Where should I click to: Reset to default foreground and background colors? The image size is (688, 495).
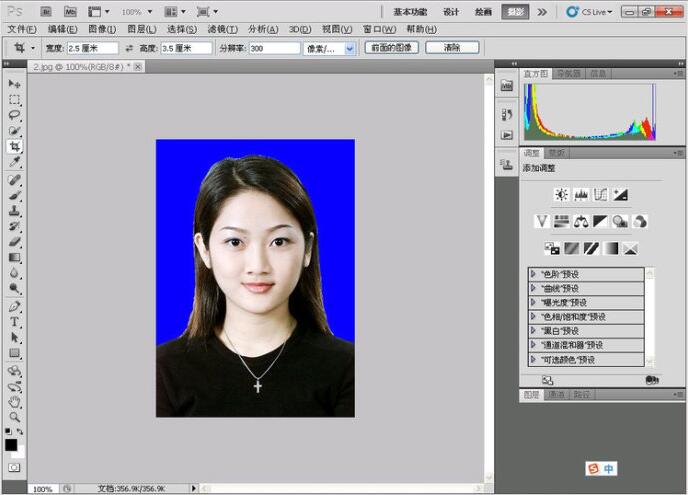[7, 431]
